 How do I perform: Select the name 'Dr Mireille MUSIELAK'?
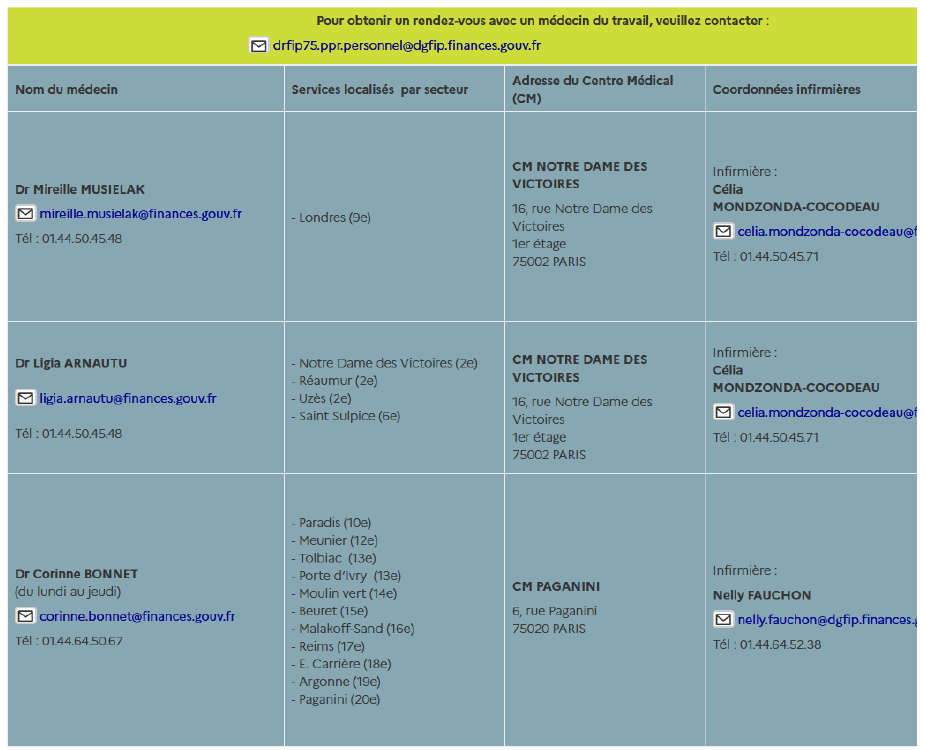[80, 189]
